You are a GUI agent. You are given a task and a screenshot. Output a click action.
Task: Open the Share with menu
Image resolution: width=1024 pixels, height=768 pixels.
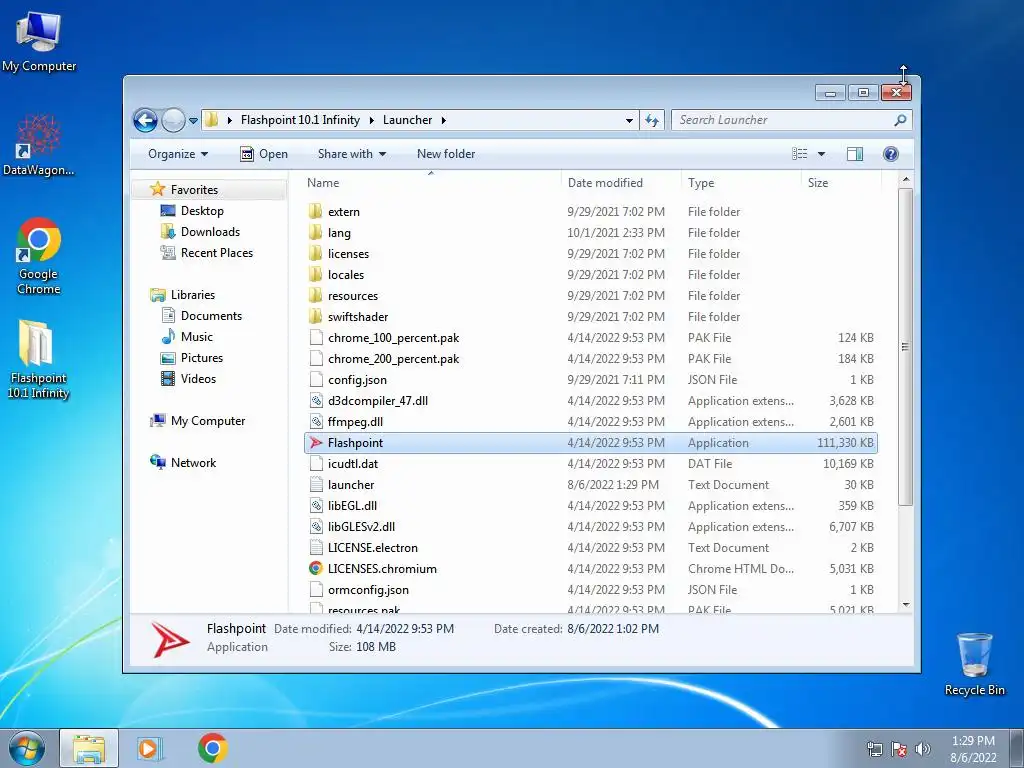(x=351, y=154)
